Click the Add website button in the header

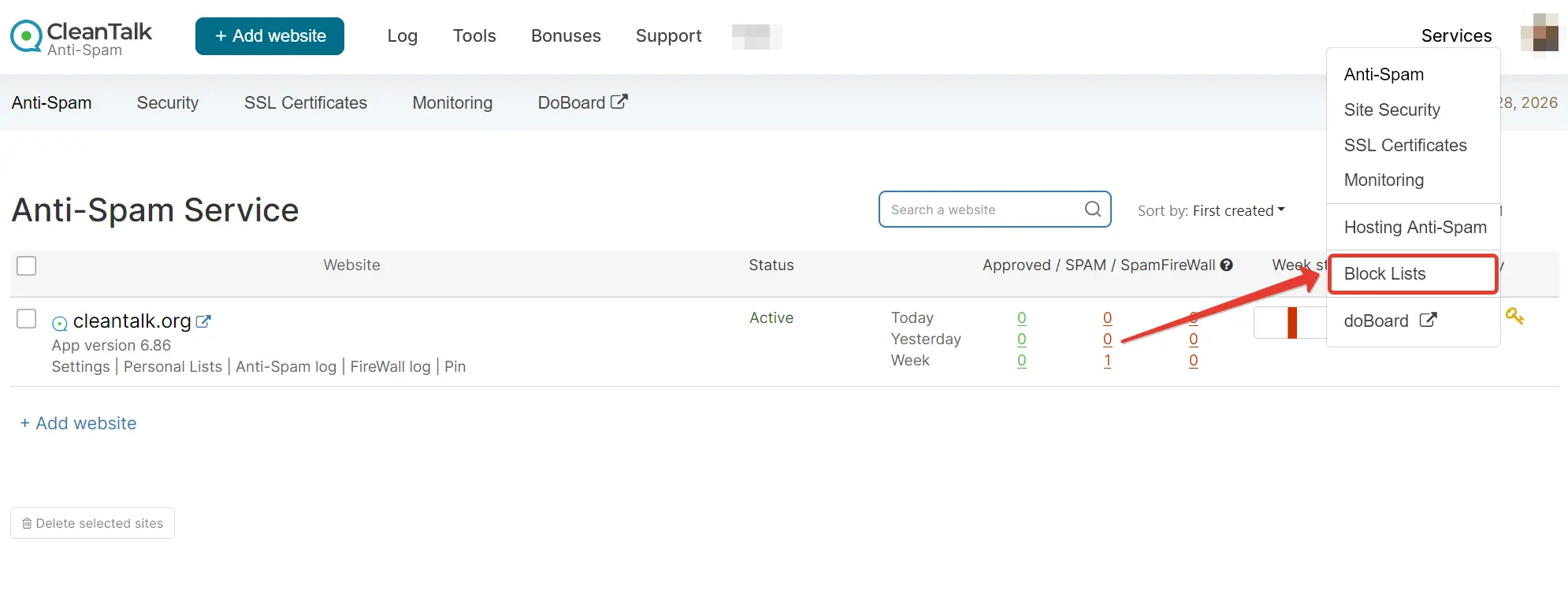pos(269,36)
